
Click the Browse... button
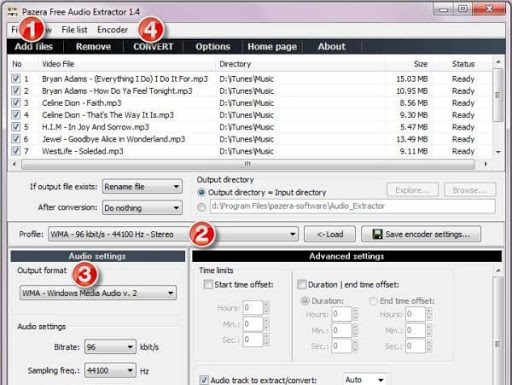coord(470,190)
